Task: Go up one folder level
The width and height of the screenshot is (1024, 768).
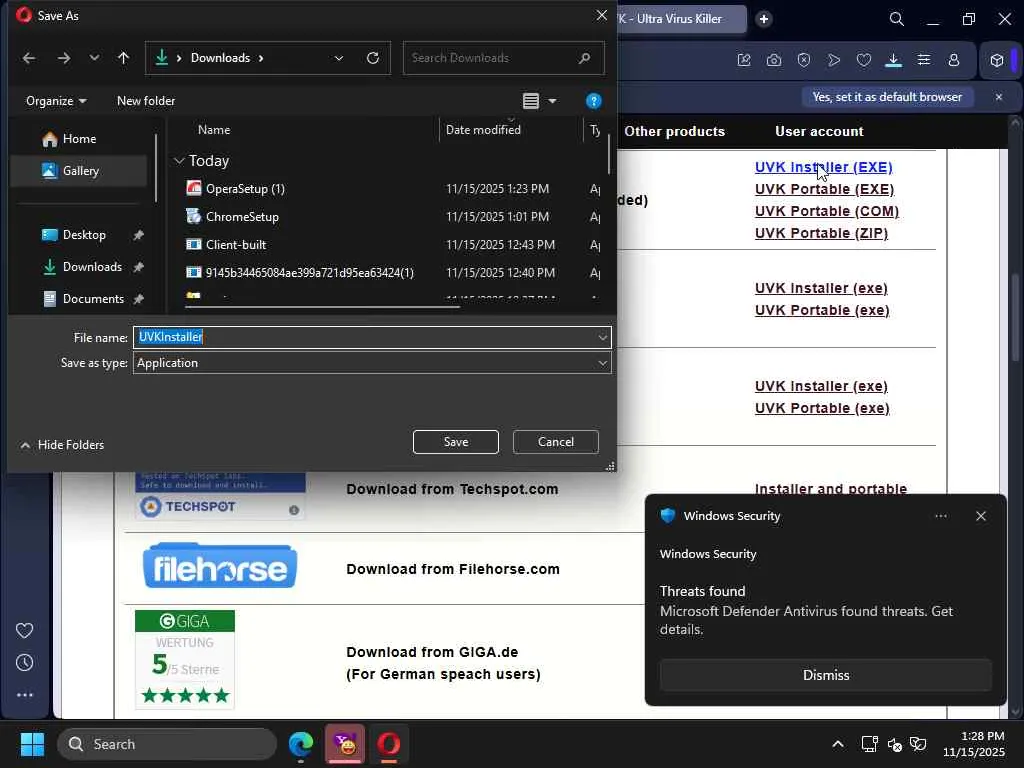Action: [123, 58]
